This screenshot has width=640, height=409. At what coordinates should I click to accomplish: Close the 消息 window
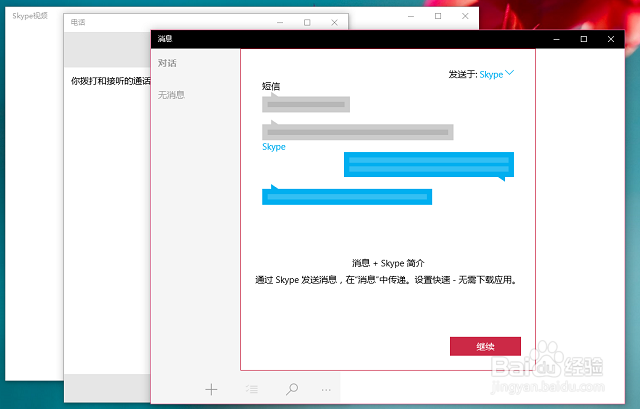pyautogui.click(x=611, y=39)
